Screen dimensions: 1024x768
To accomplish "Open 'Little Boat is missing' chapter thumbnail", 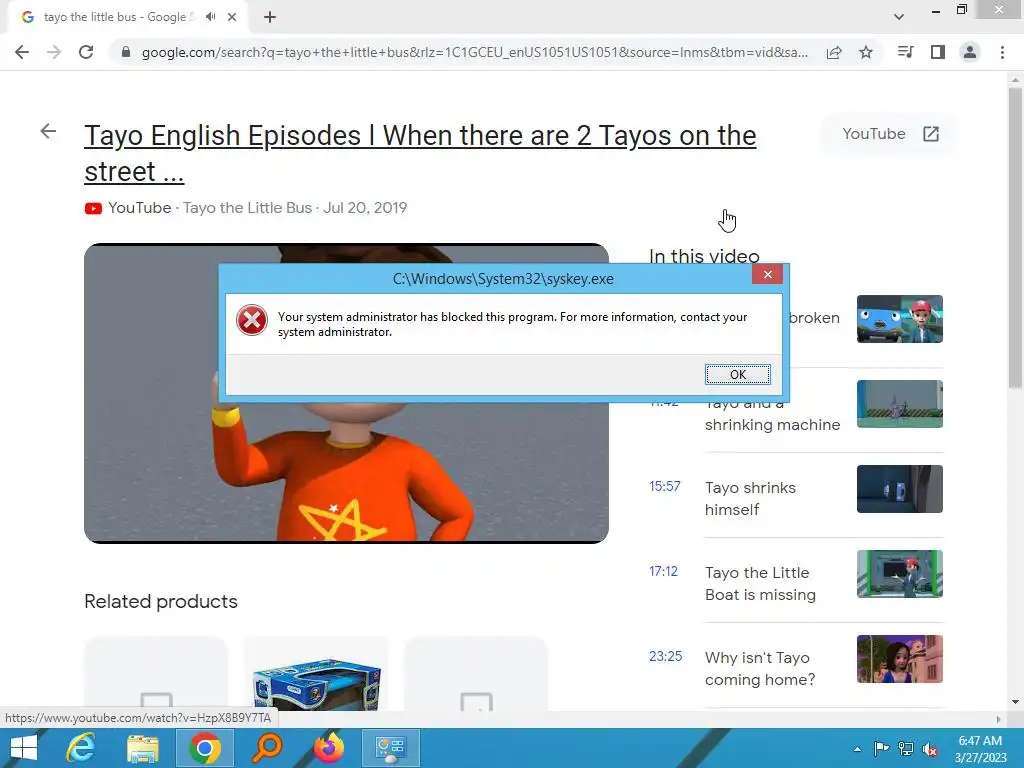I will pos(900,573).
